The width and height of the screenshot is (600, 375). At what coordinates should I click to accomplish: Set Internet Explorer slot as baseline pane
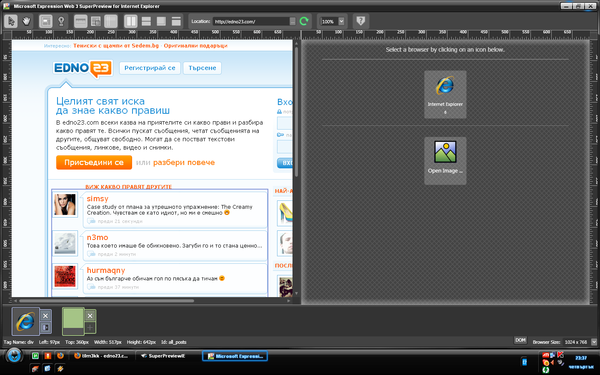(x=46, y=328)
